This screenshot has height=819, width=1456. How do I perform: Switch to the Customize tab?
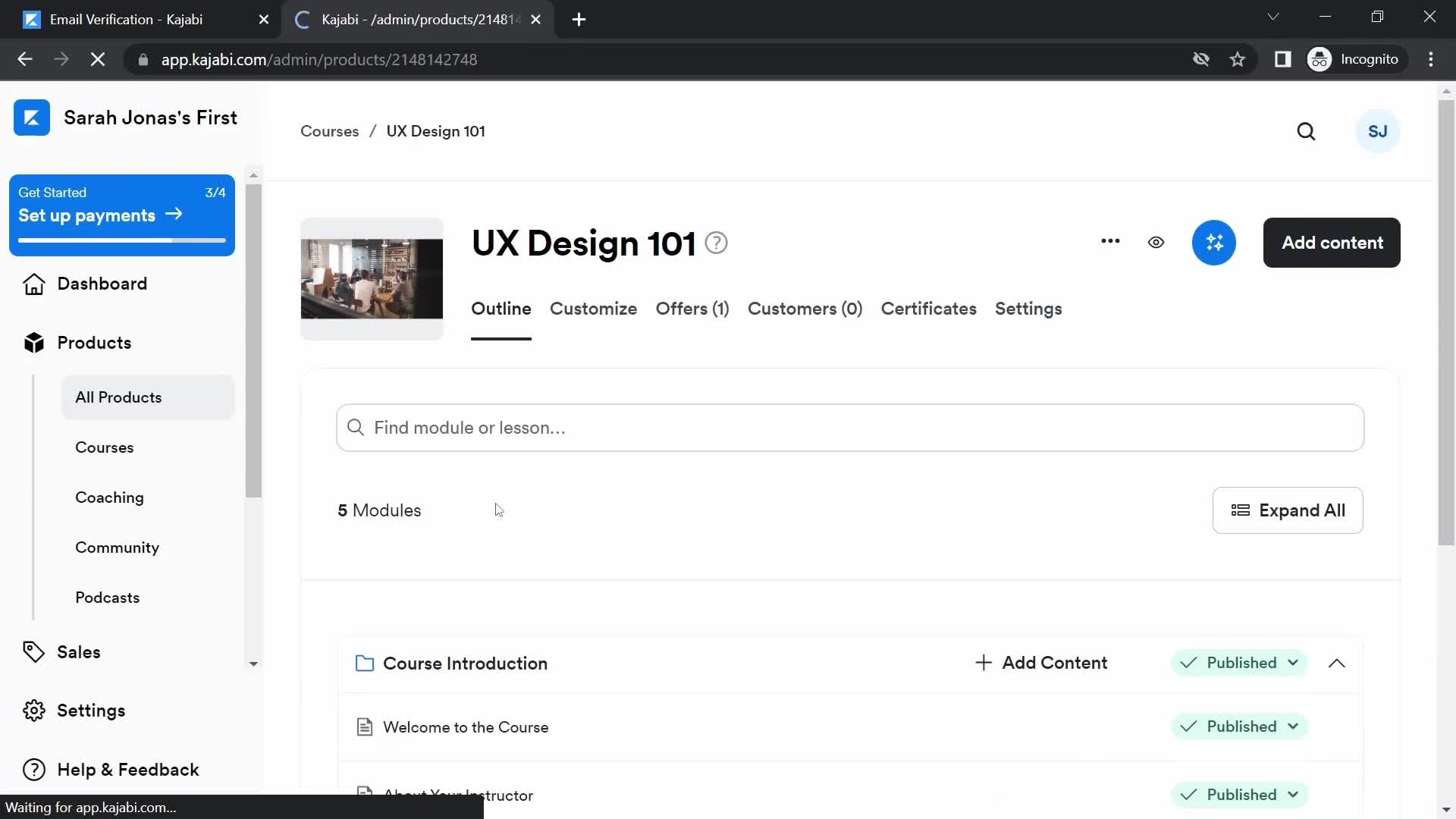click(593, 309)
